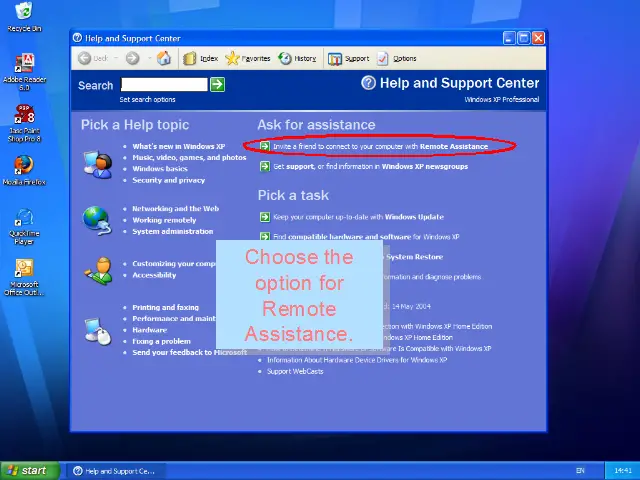Select Adobe Reader 6.0 desktop icon

(x=24, y=72)
